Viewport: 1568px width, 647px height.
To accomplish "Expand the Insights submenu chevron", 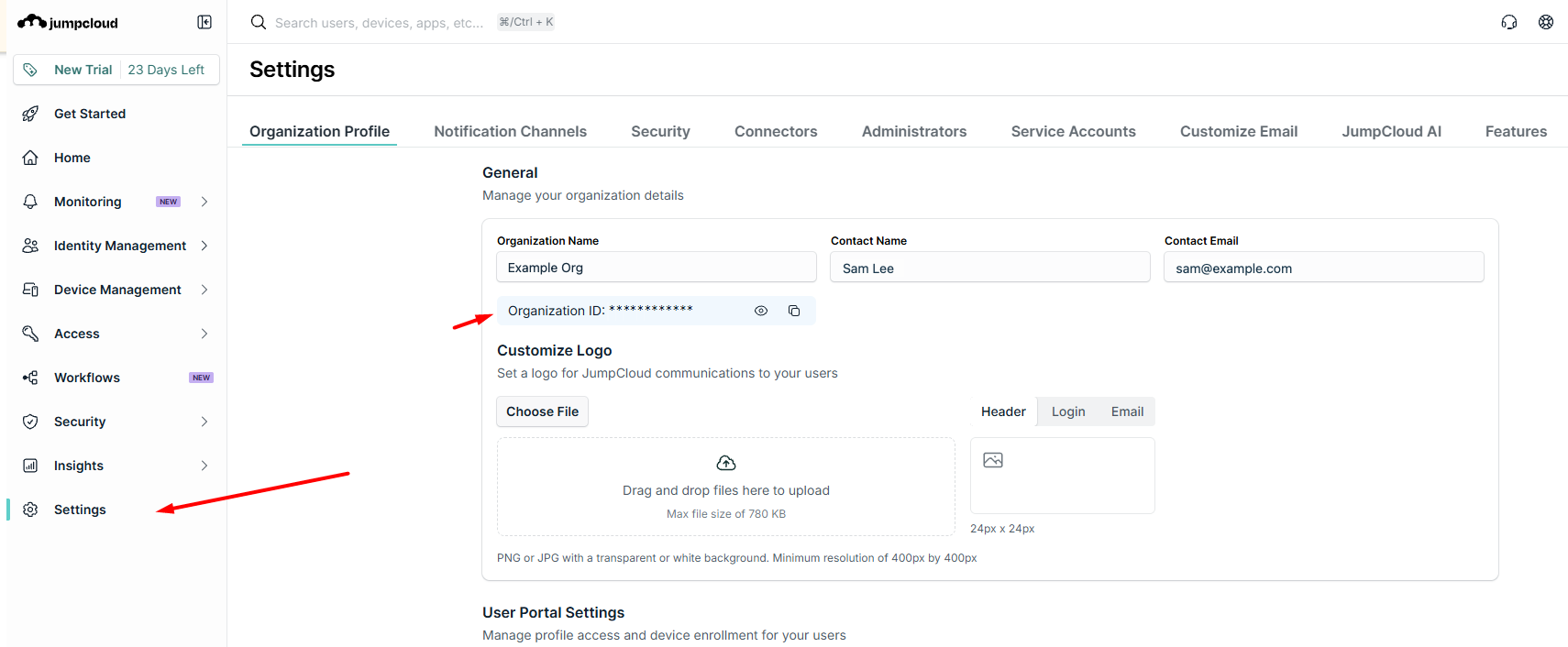I will click(x=204, y=466).
